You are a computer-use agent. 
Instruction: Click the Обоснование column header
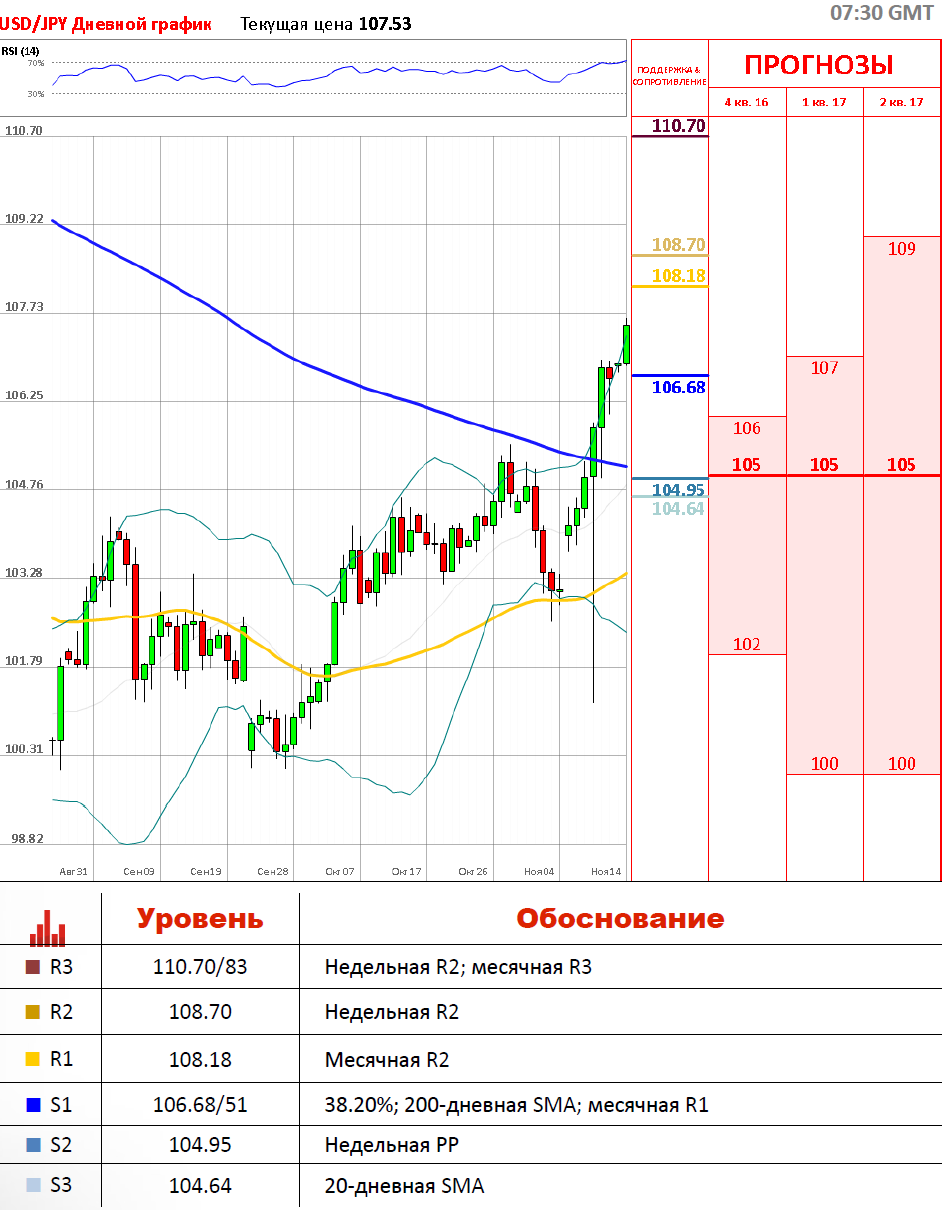(x=620, y=919)
